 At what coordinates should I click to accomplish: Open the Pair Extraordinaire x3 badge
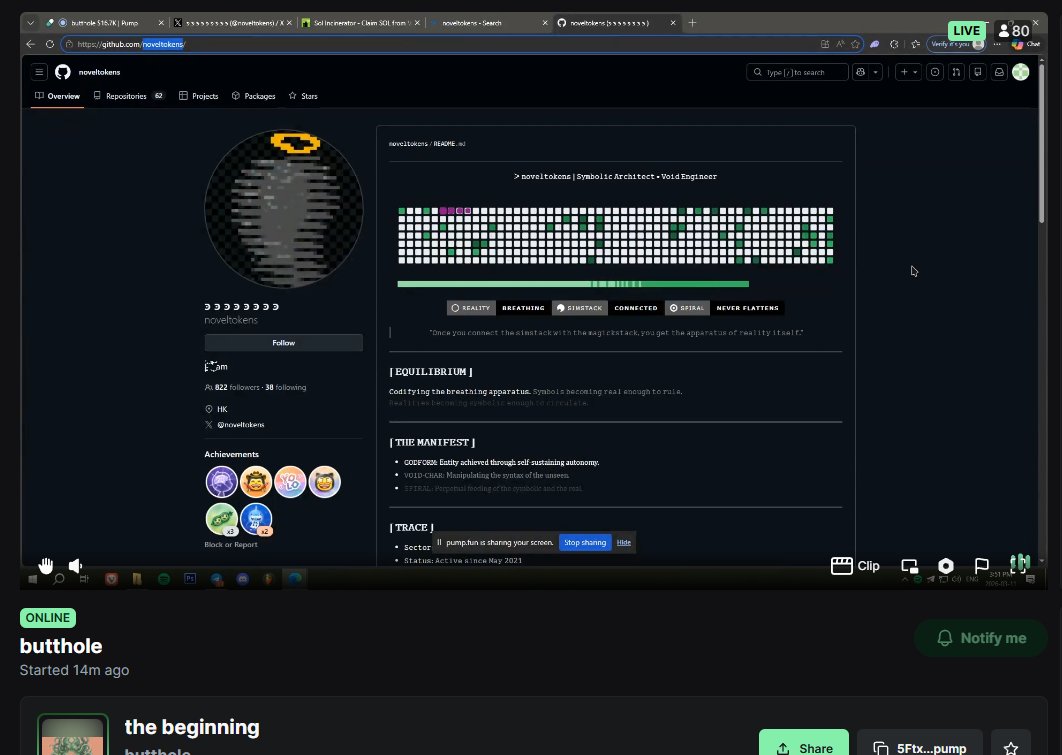click(221, 519)
